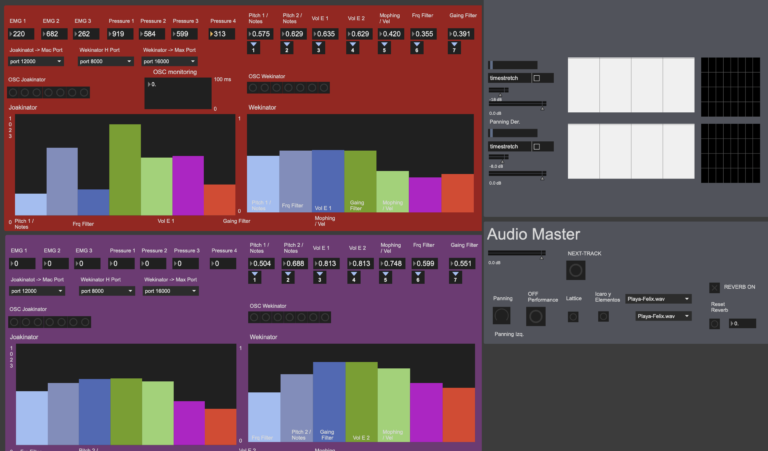Click the Pressure 4 number box showing 313
Screen dimensions: 768x451
(221, 34)
